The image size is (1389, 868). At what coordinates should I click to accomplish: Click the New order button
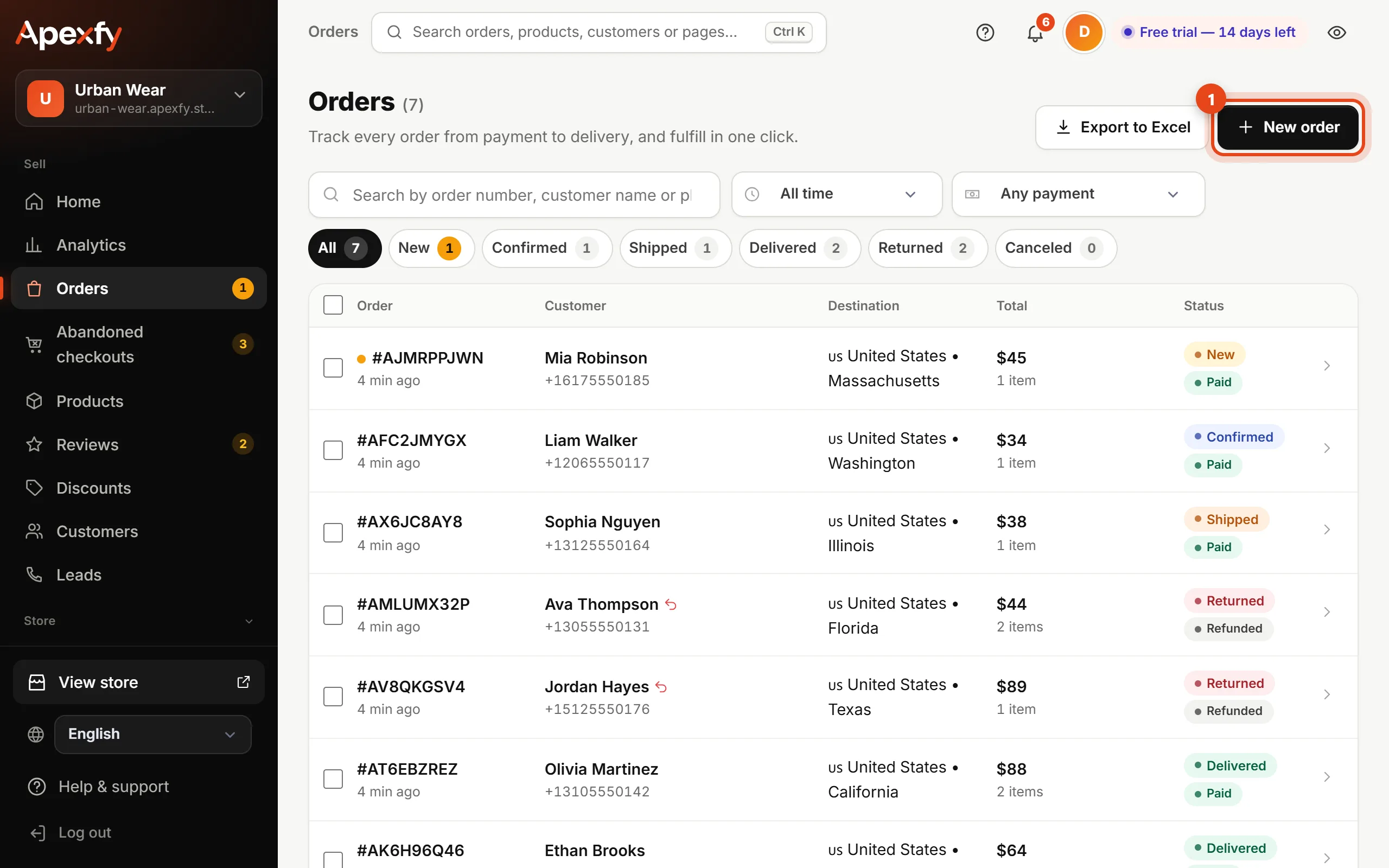1288,127
